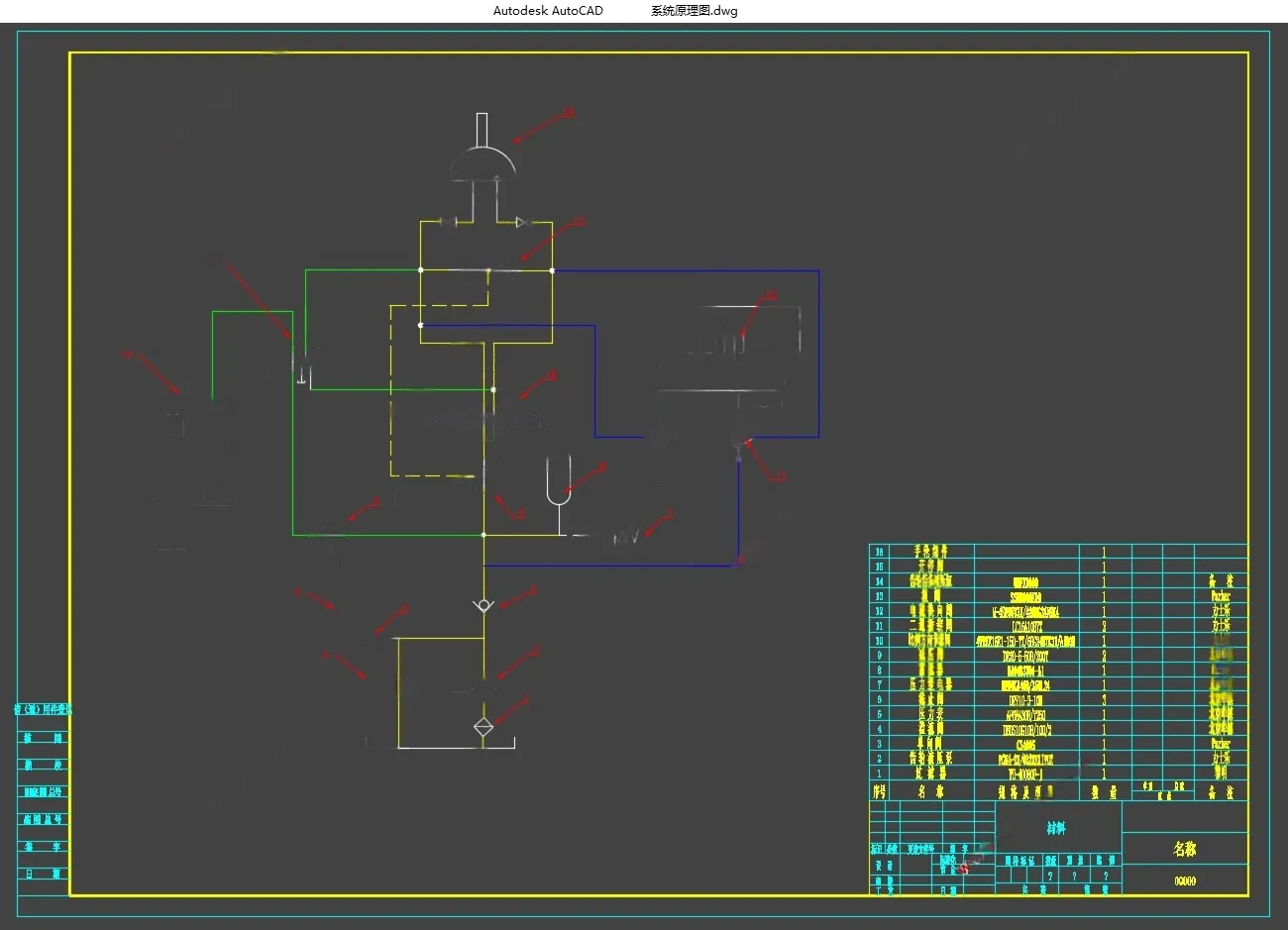Click the Parker entry in row 13

click(1221, 596)
